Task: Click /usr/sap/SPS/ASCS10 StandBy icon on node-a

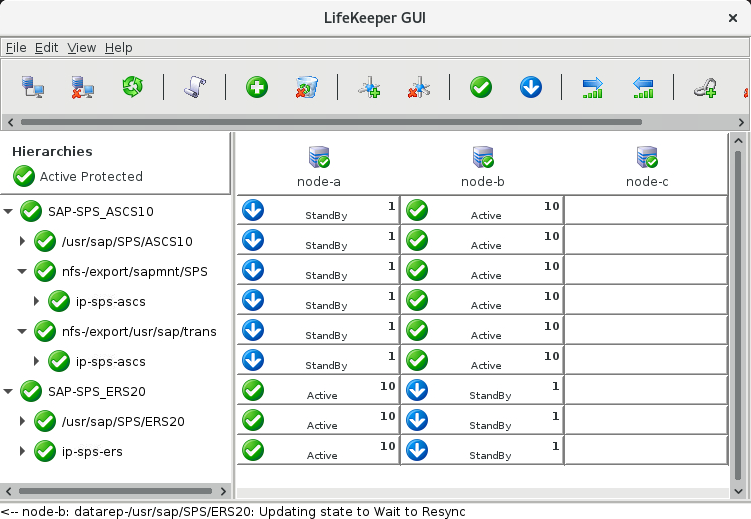Action: [x=253, y=240]
